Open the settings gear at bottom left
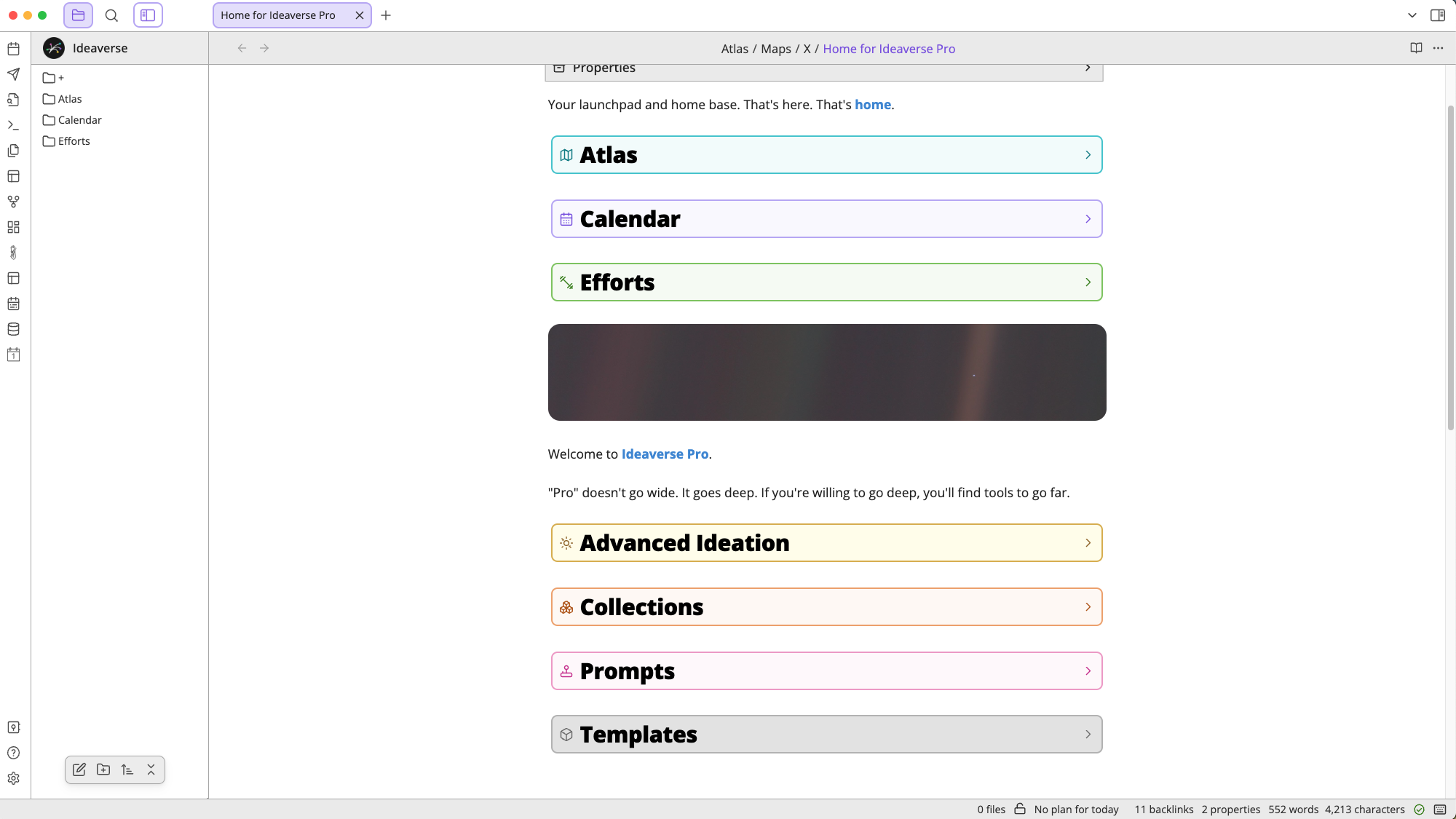Screen dimensions: 1456x819 click(x=13, y=778)
